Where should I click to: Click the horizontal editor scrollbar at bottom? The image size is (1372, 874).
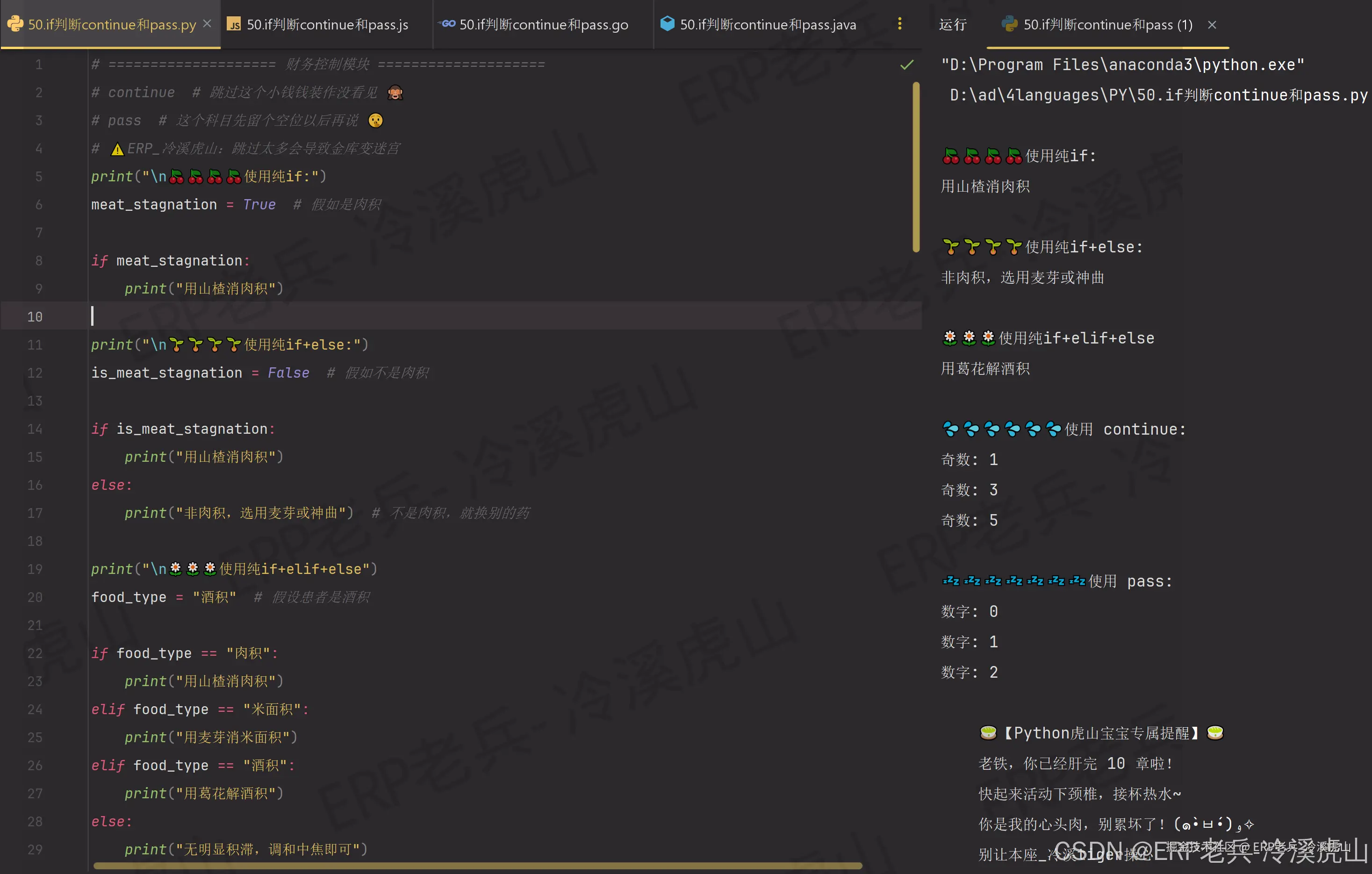pos(477,866)
